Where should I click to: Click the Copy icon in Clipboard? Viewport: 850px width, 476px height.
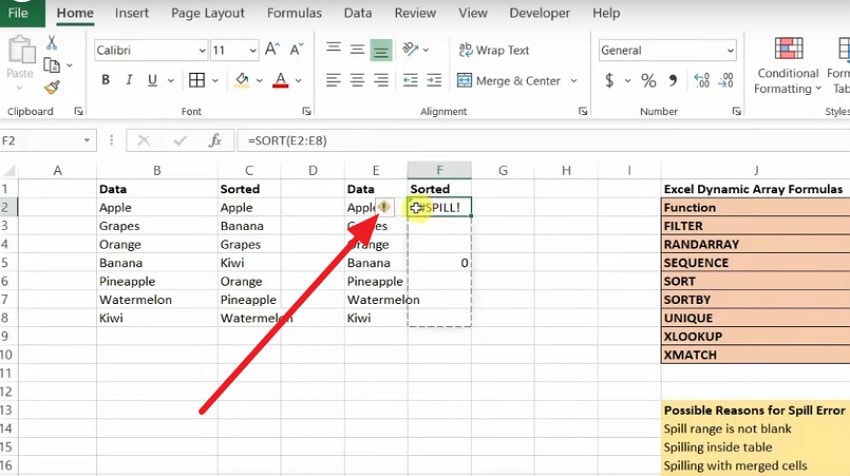point(51,65)
